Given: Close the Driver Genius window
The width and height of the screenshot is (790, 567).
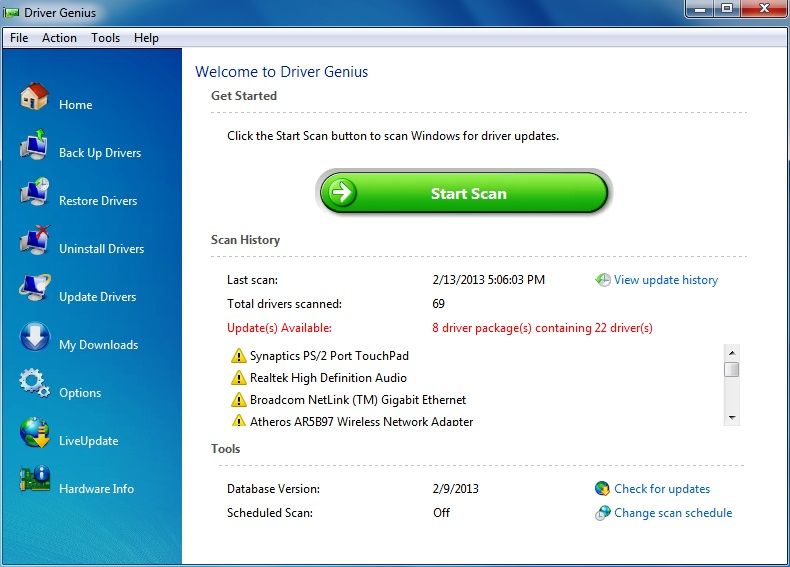Looking at the screenshot, I should coord(764,9).
